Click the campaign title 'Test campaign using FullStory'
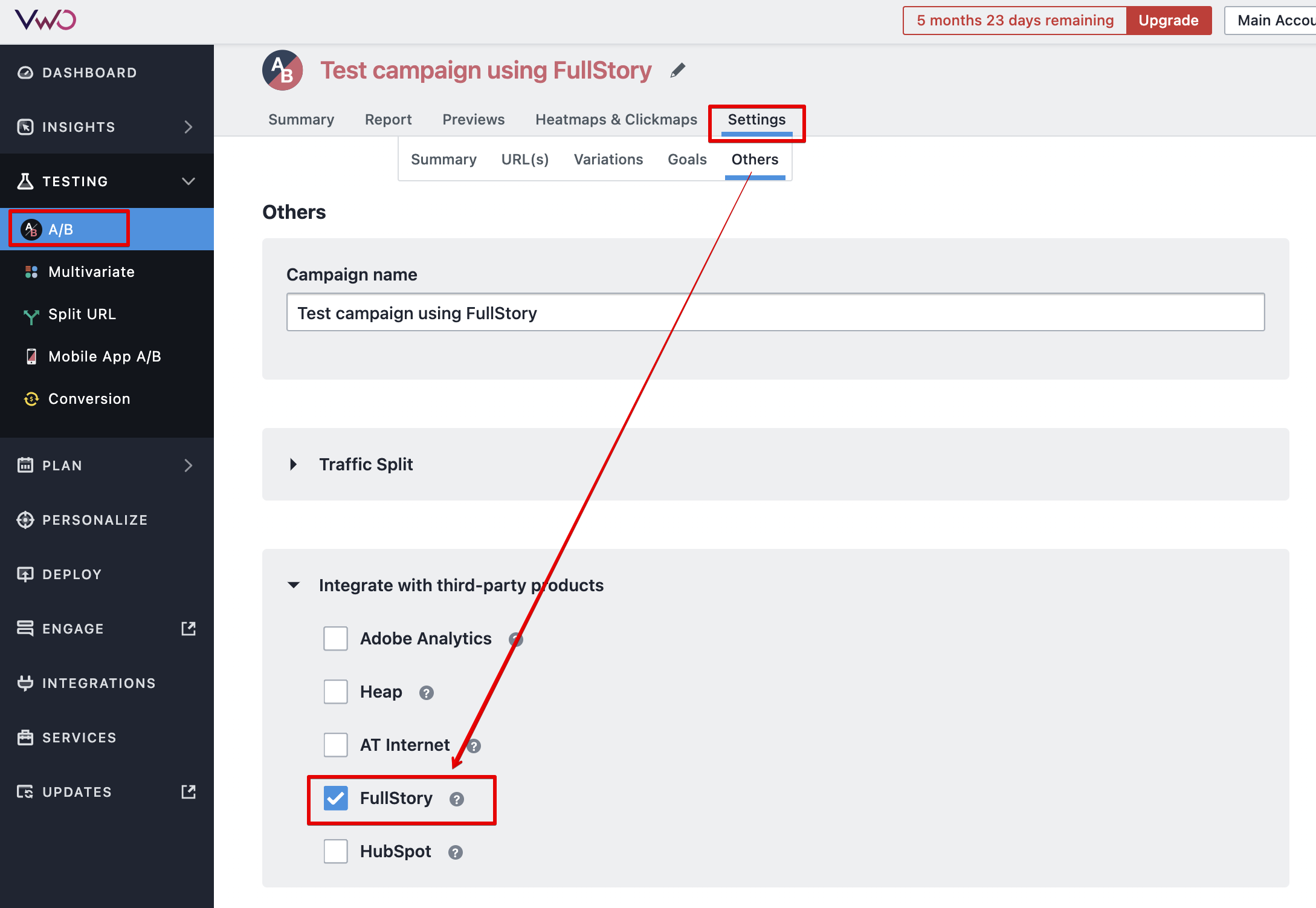The image size is (1316, 908). [x=486, y=71]
